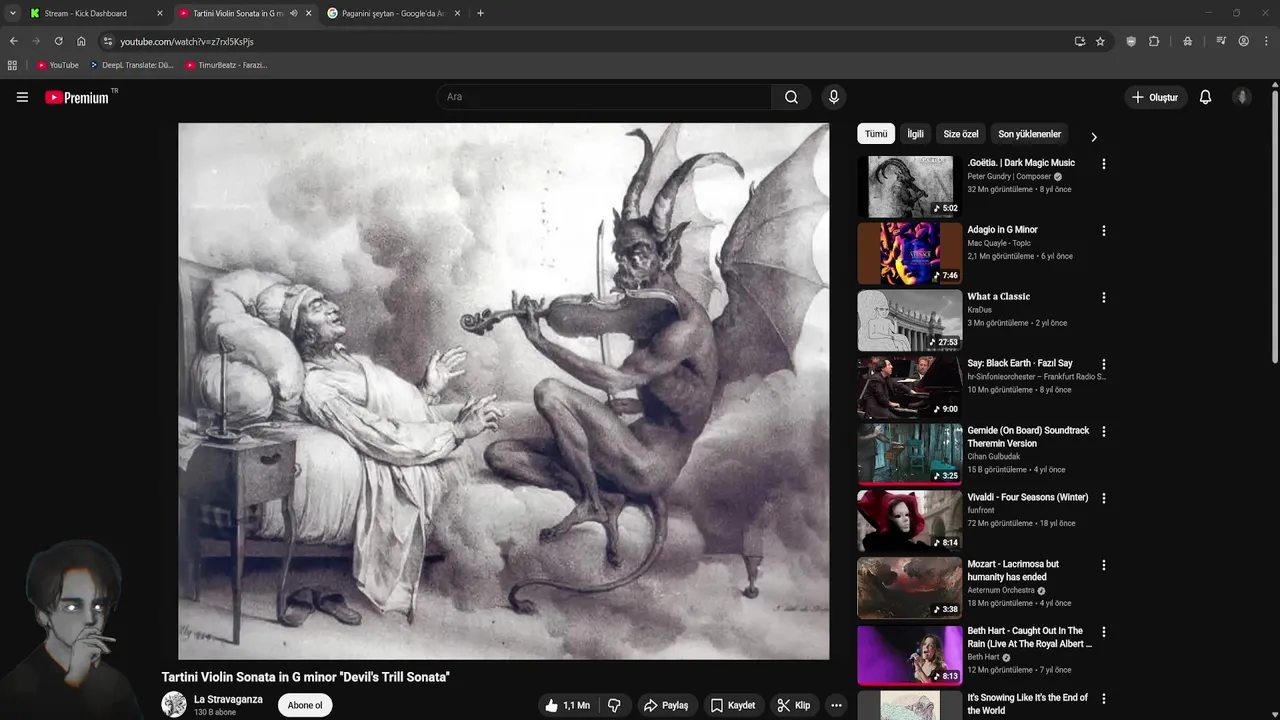This screenshot has height=720, width=1280.
Task: Go back in browser history
Action: click(13, 41)
